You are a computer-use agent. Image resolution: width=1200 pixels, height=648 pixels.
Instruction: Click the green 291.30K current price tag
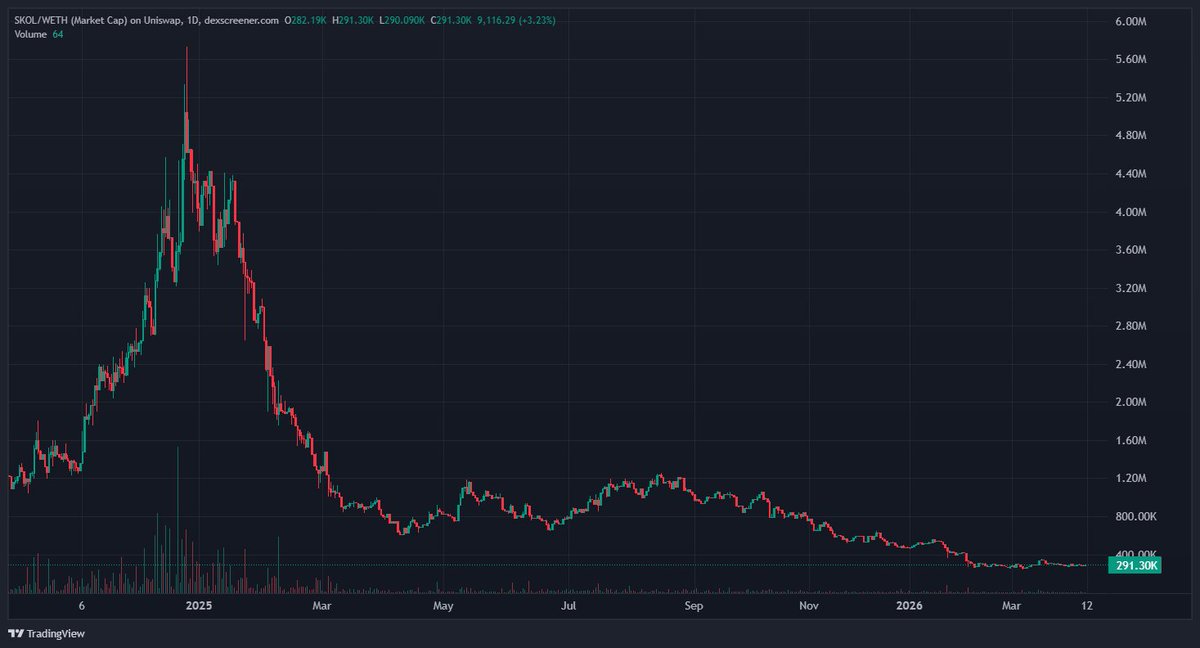point(1135,566)
